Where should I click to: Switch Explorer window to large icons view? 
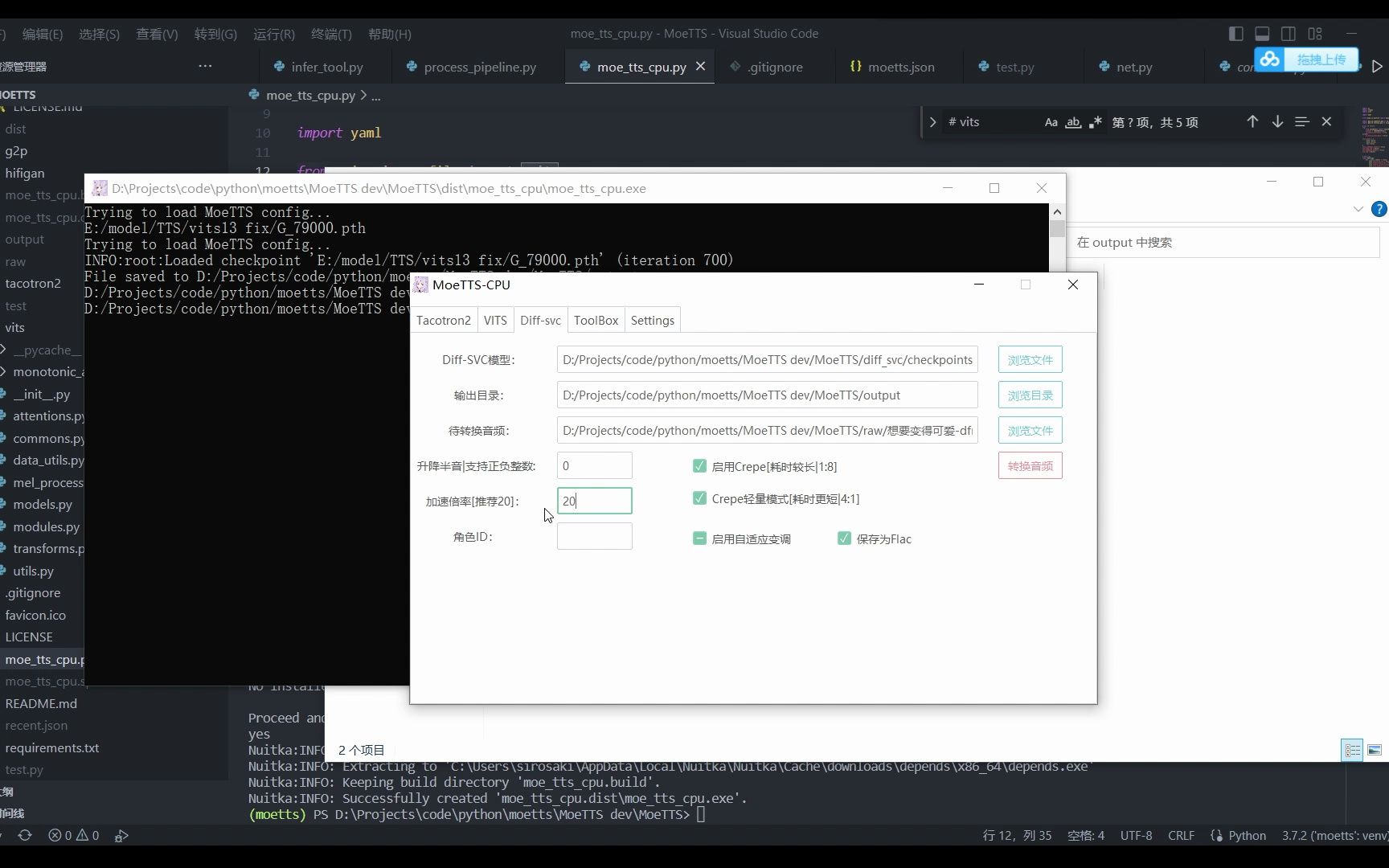(1375, 750)
